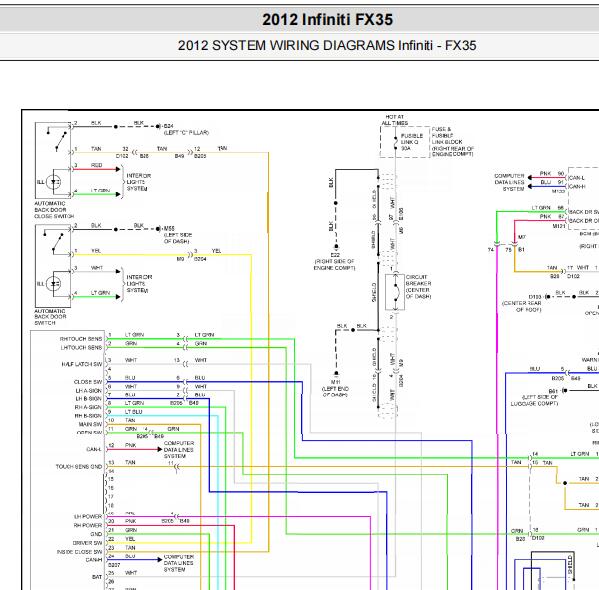
Task: Click the 'LH POWER' pin label
Action: [88, 517]
